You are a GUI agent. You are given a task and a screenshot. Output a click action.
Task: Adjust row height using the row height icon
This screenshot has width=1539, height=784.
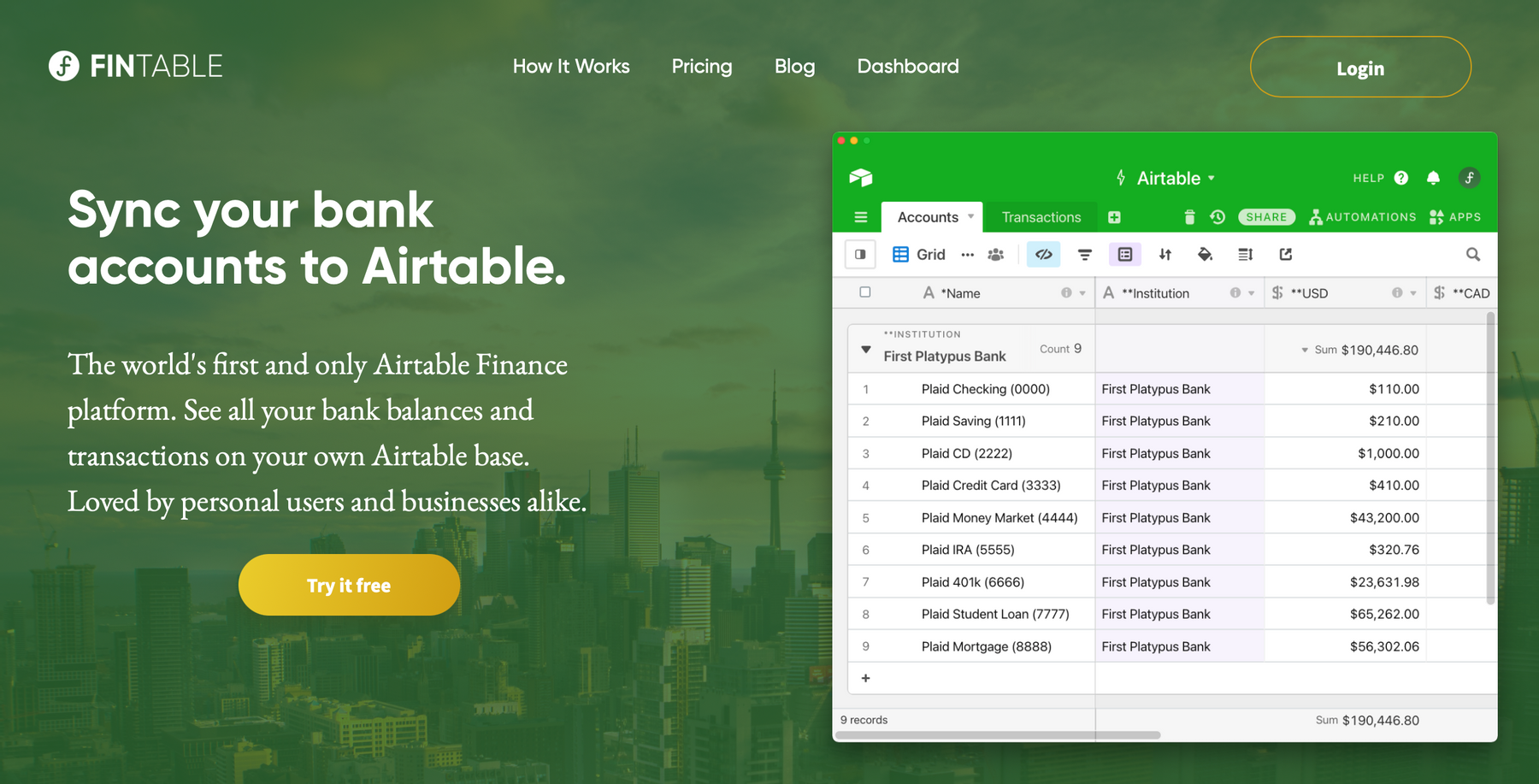(x=1244, y=254)
